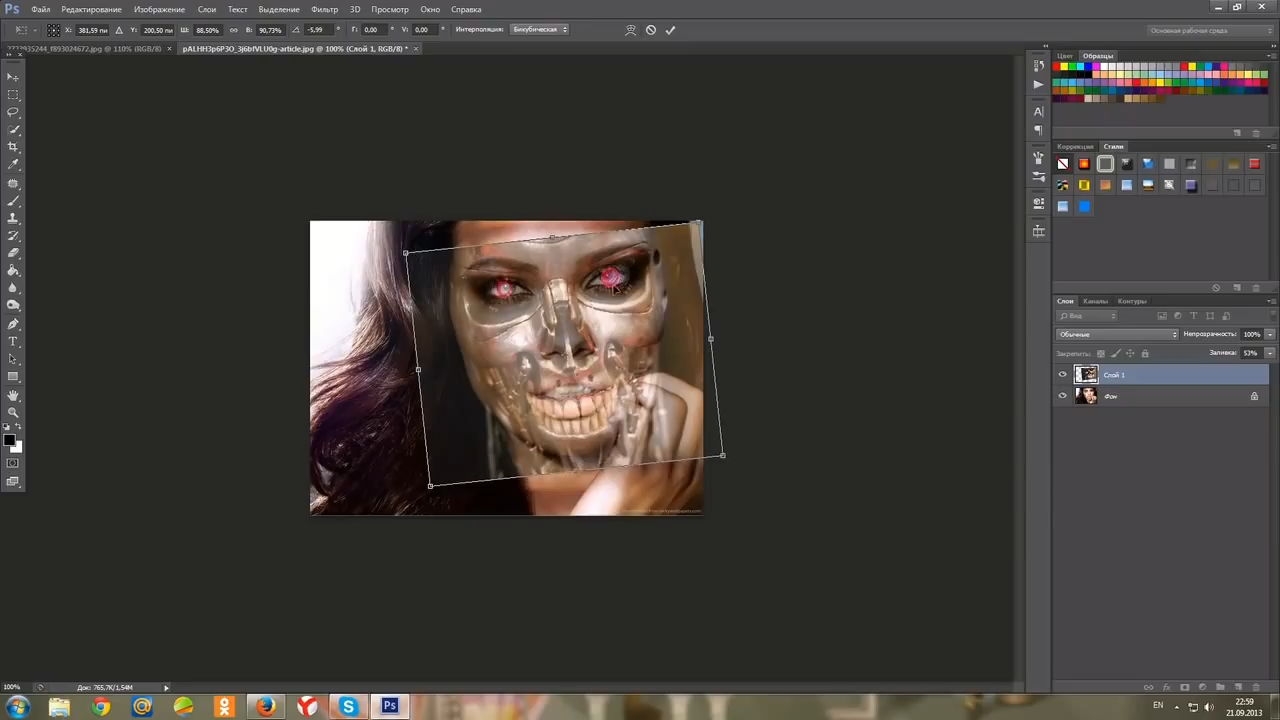
Task: Select the Brush tool
Action: click(13, 201)
